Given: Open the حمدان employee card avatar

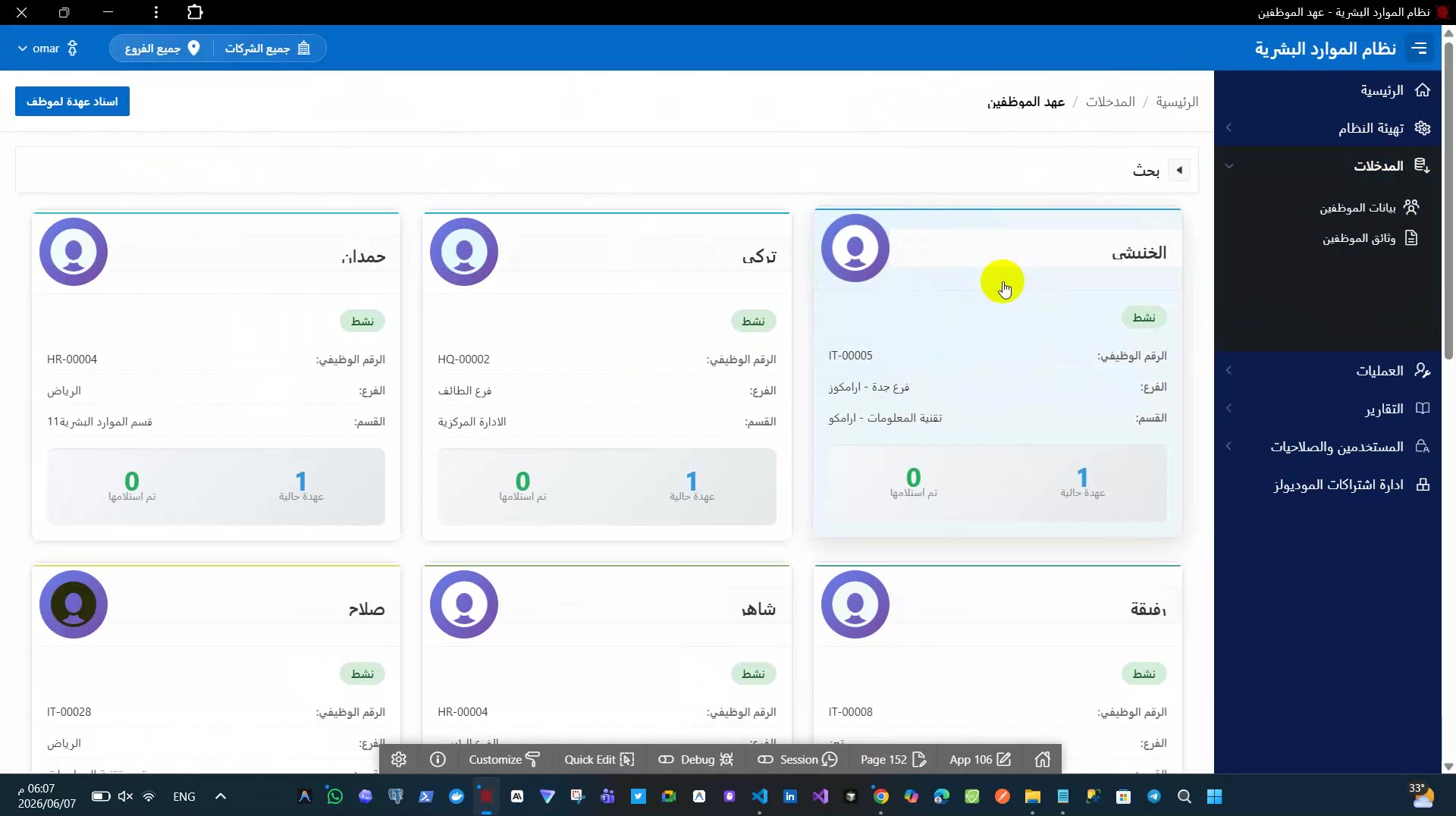Looking at the screenshot, I should [74, 252].
